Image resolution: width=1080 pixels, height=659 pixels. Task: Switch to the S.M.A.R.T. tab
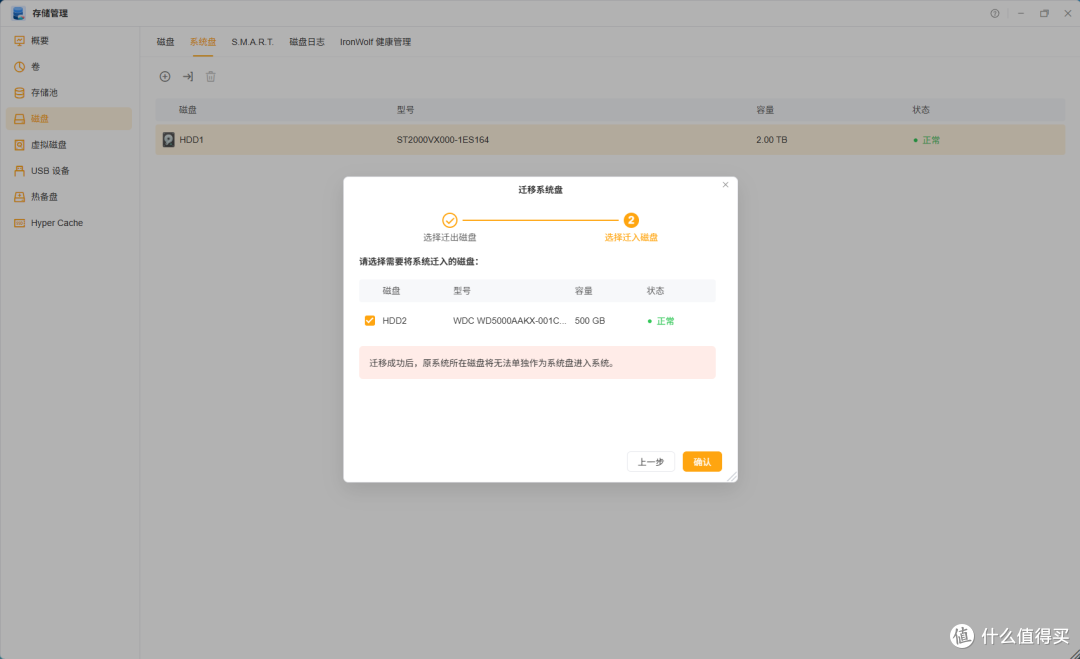click(x=252, y=42)
